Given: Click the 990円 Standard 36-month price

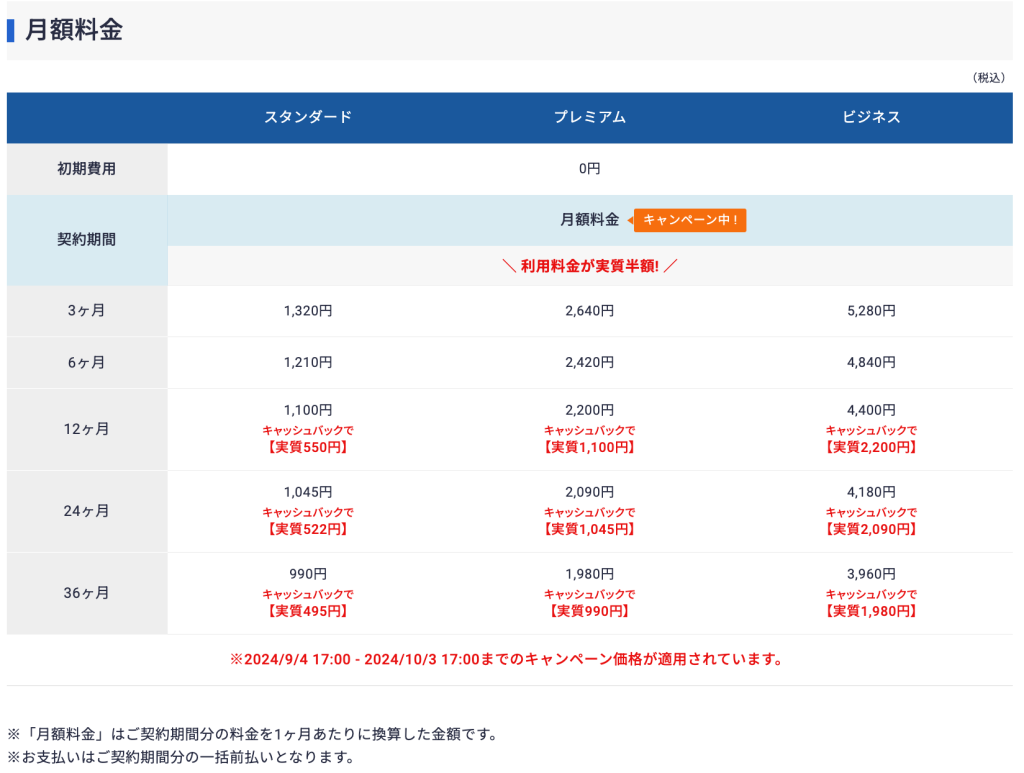Looking at the screenshot, I should (310, 573).
